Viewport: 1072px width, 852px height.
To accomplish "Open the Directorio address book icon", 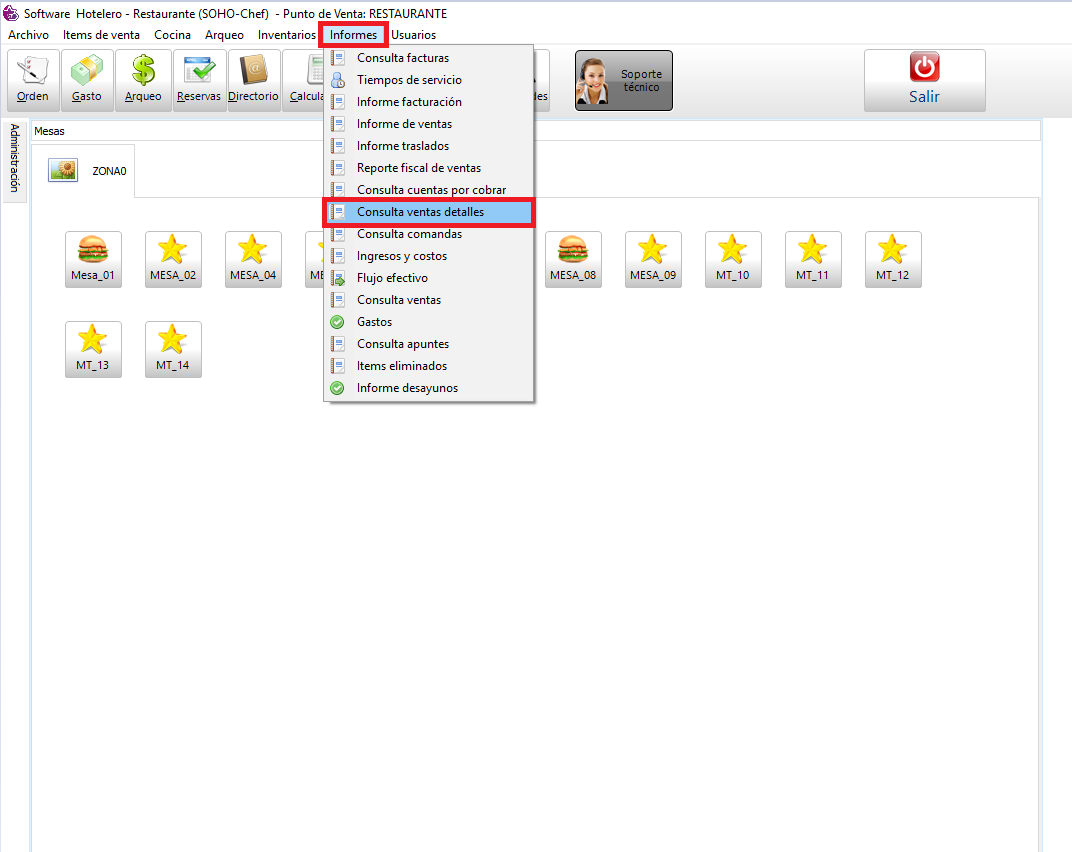I will 253,80.
